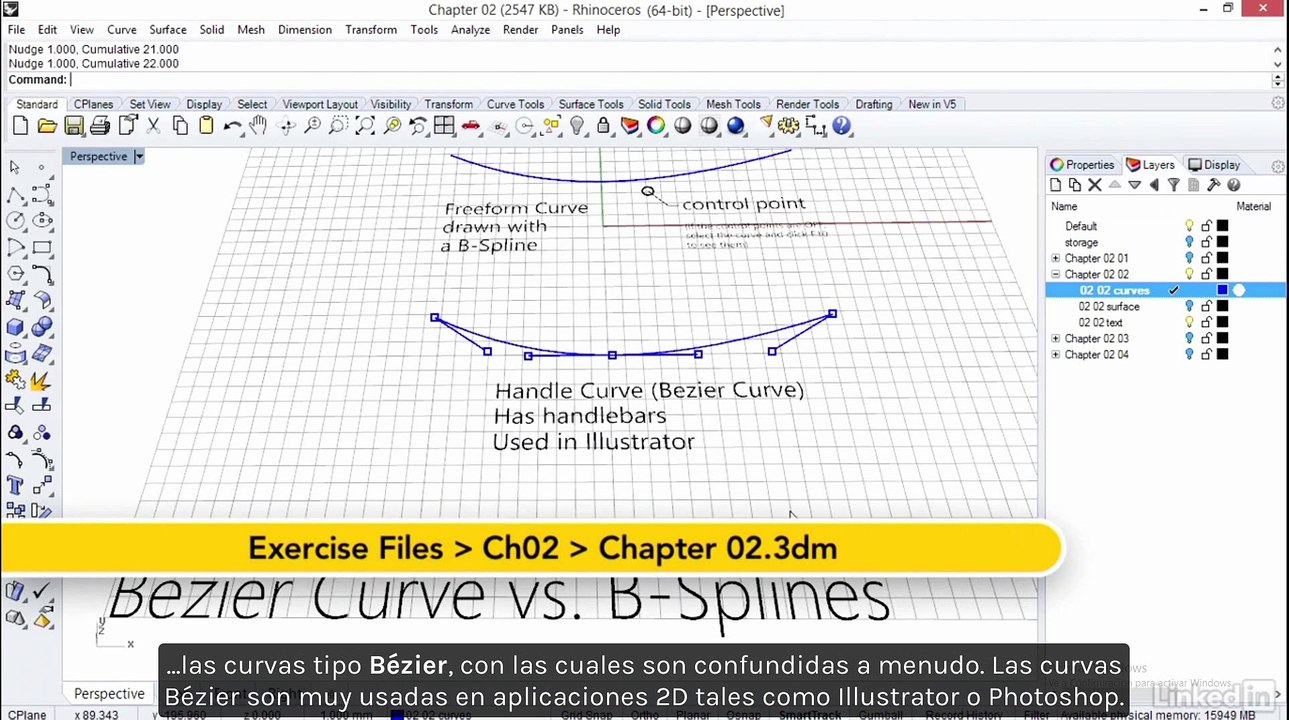Click the hammer Tools icon in Layers panel
The image size is (1289, 720).
point(1213,185)
